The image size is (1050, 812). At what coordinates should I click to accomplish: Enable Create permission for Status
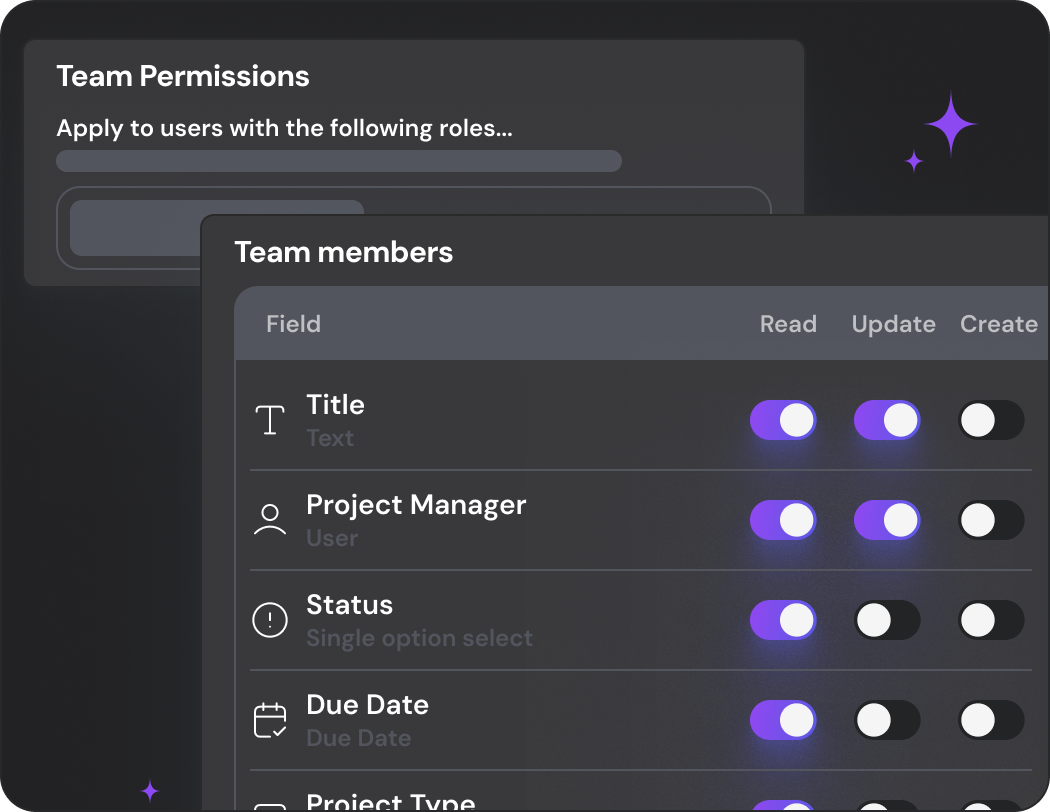point(991,620)
